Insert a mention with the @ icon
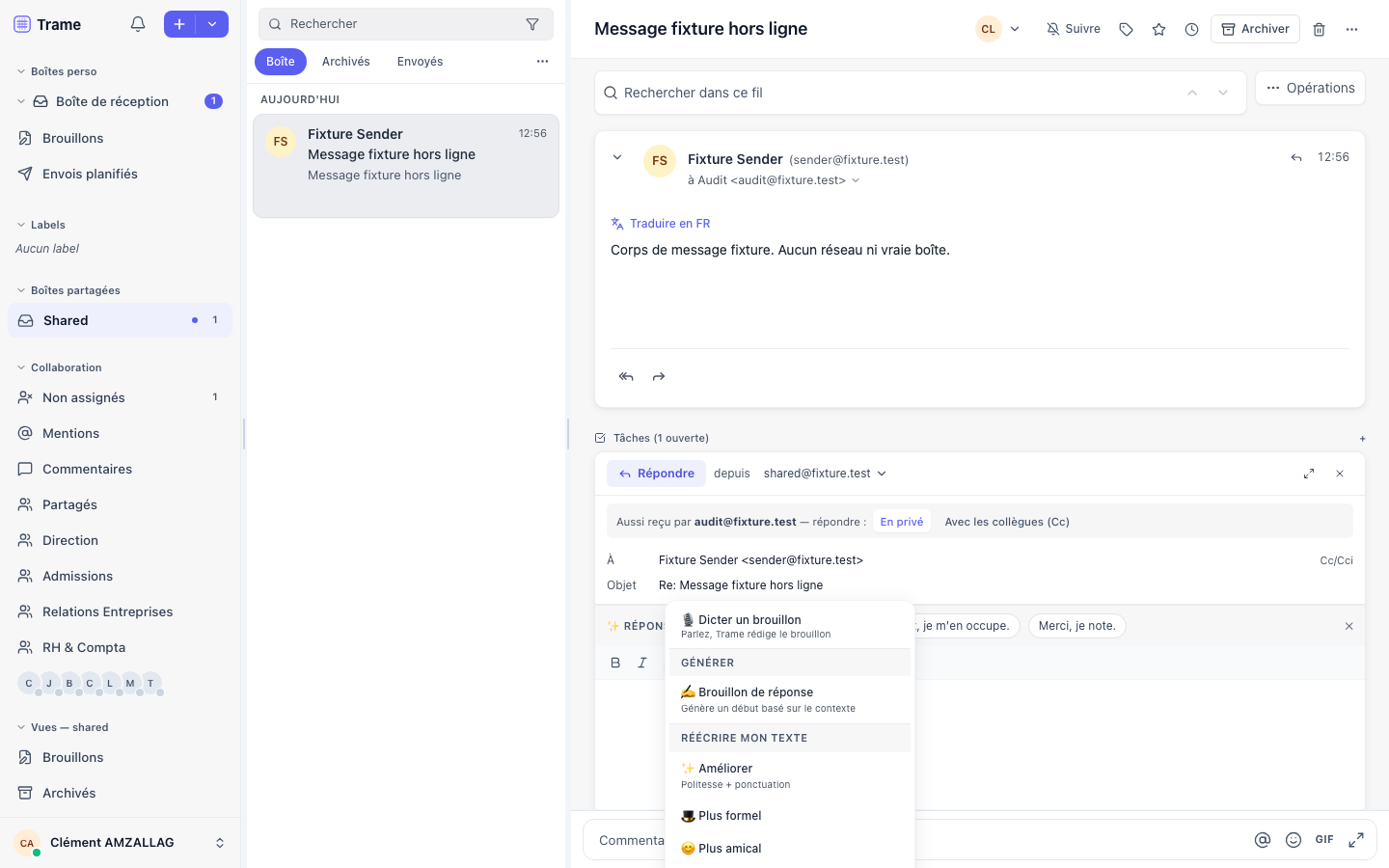 1262,840
